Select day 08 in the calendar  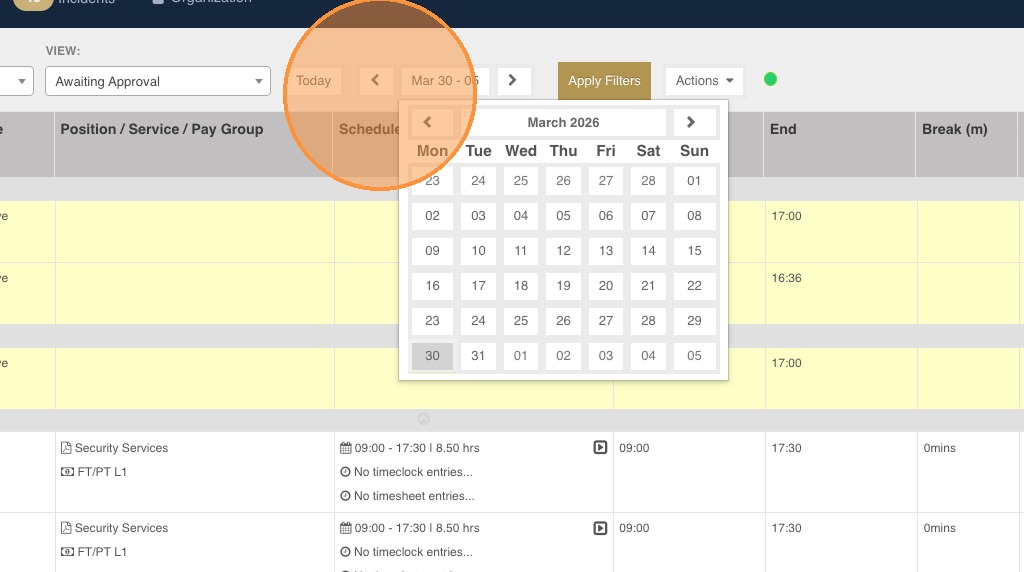(694, 215)
